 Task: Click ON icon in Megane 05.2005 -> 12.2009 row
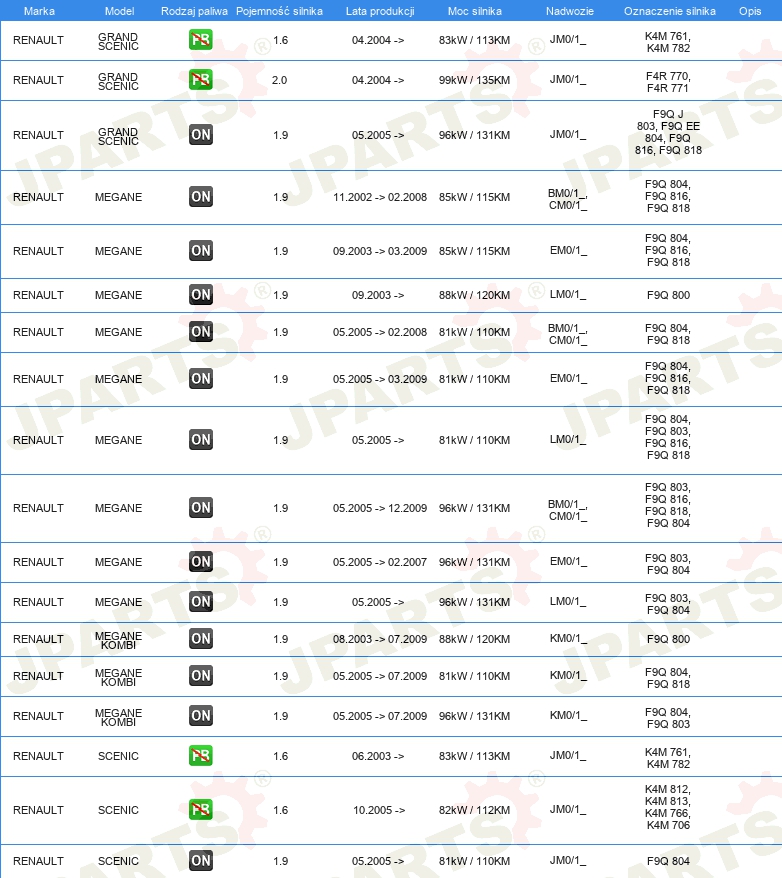[x=200, y=507]
